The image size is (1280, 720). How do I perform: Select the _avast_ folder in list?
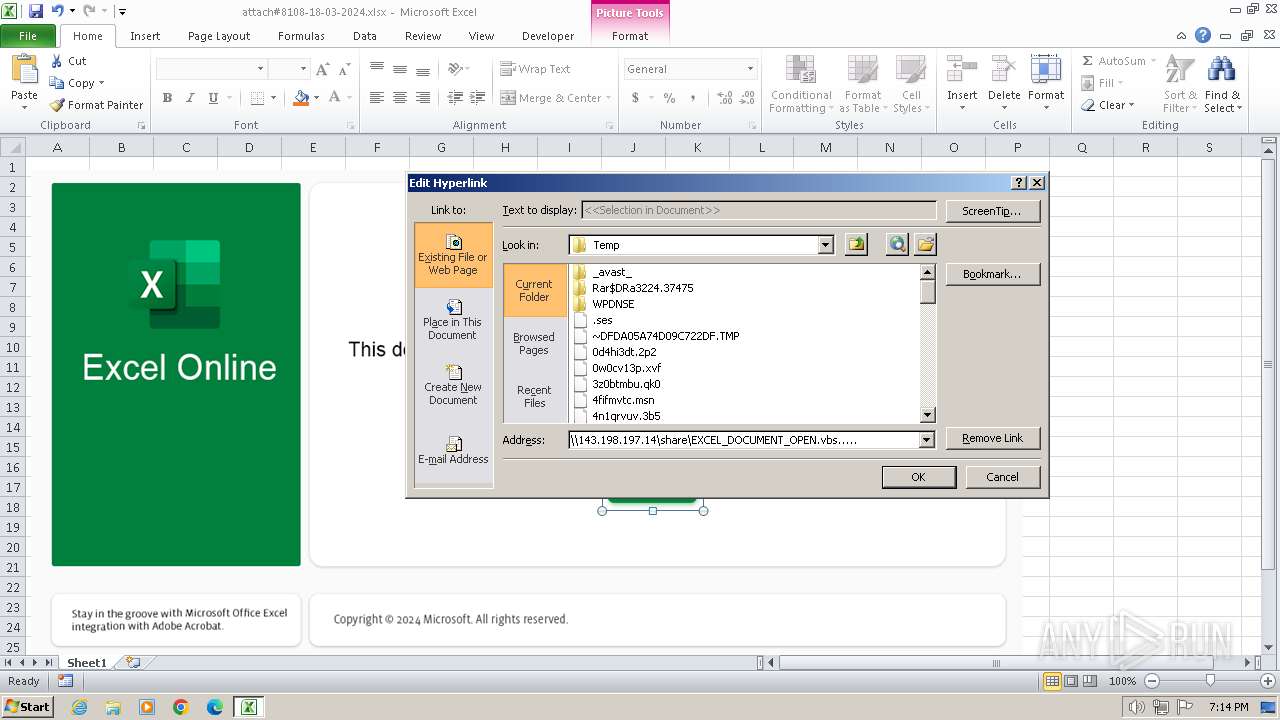click(612, 272)
